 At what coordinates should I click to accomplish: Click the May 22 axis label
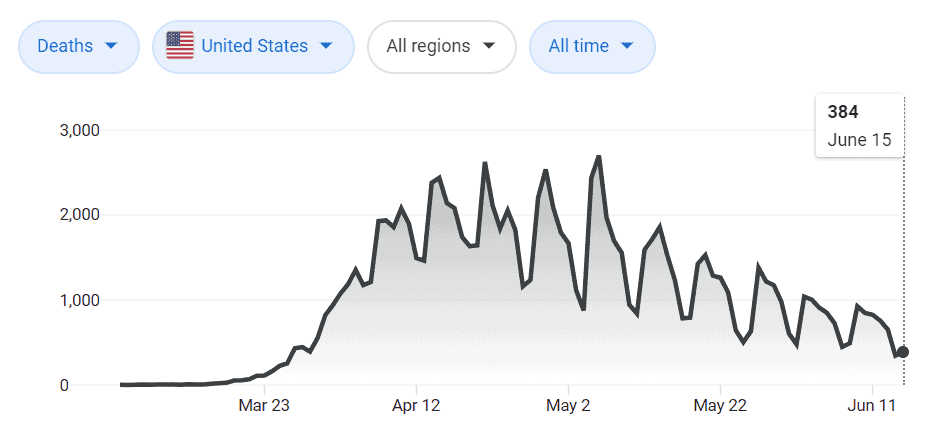pyautogui.click(x=721, y=405)
